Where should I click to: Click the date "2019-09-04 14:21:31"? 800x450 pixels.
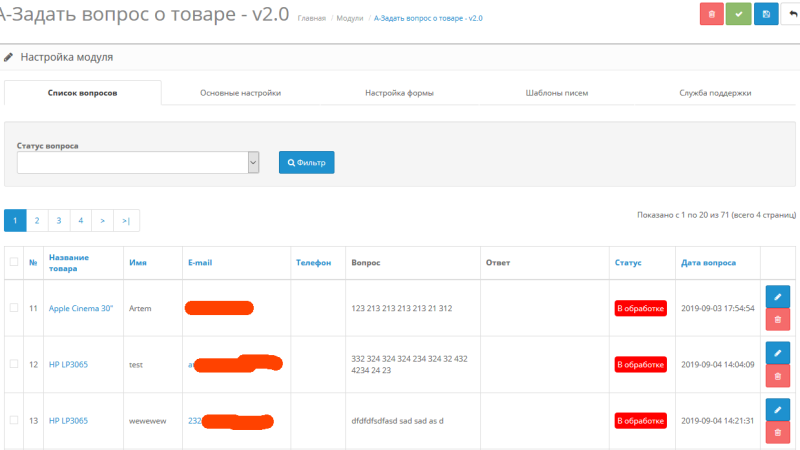click(x=717, y=420)
